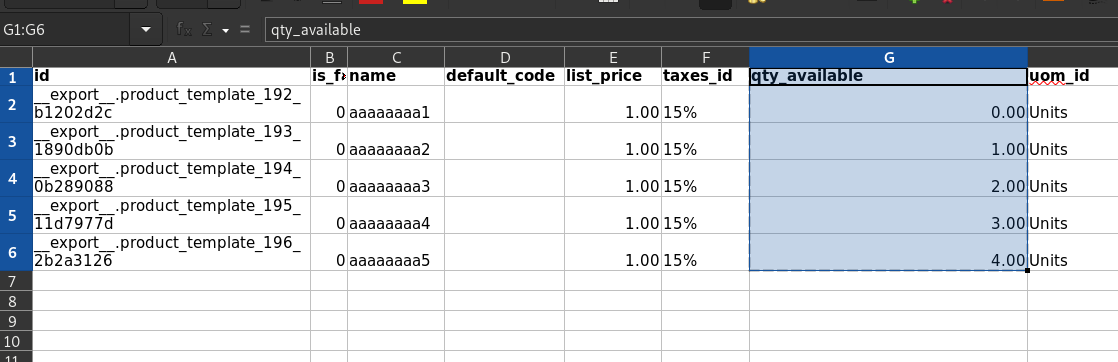Select cell with product_template_192_b1202d2c
1118x362 pixels.
[171, 104]
